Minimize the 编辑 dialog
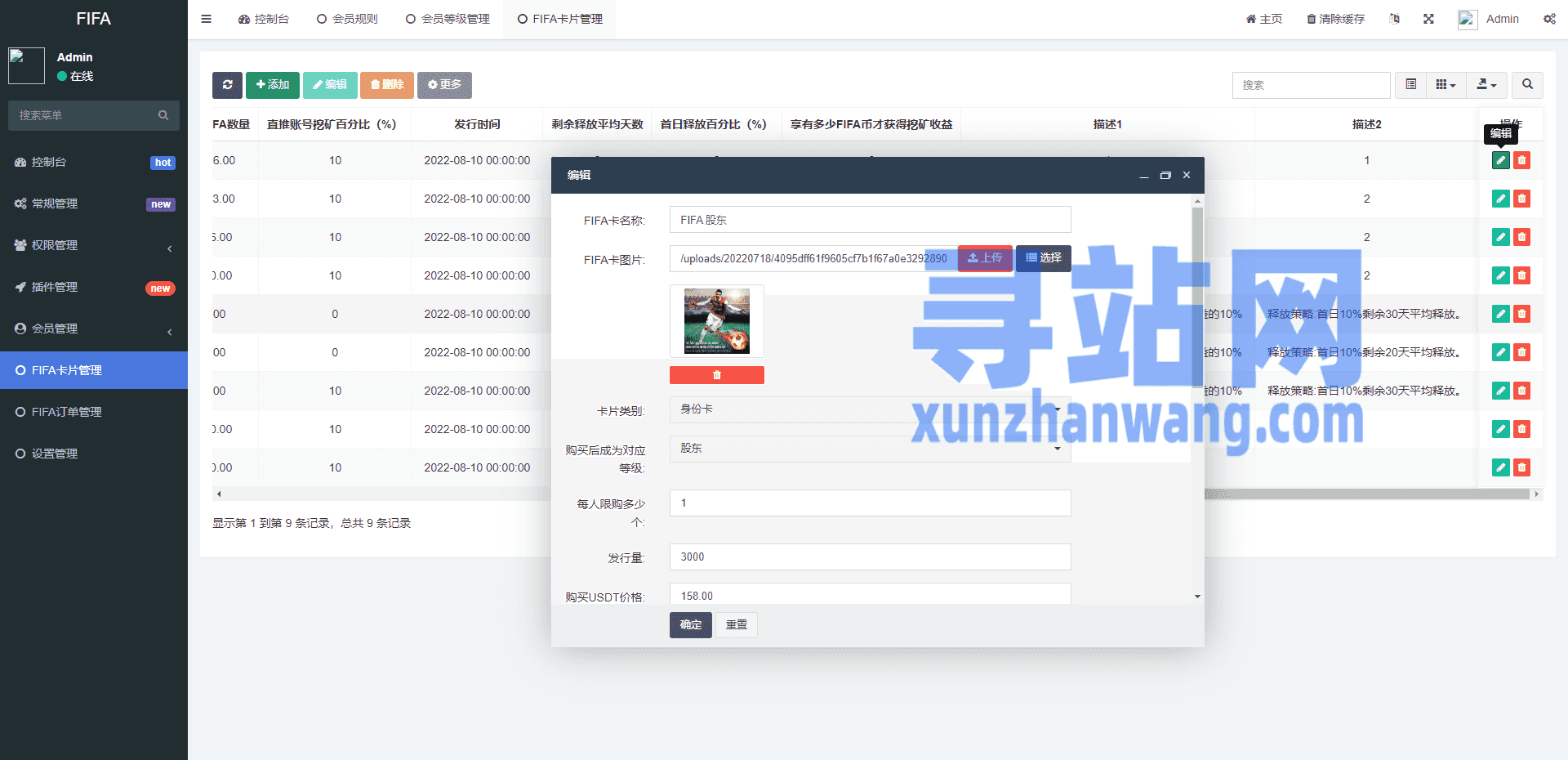Image resolution: width=1568 pixels, height=760 pixels. click(1143, 176)
